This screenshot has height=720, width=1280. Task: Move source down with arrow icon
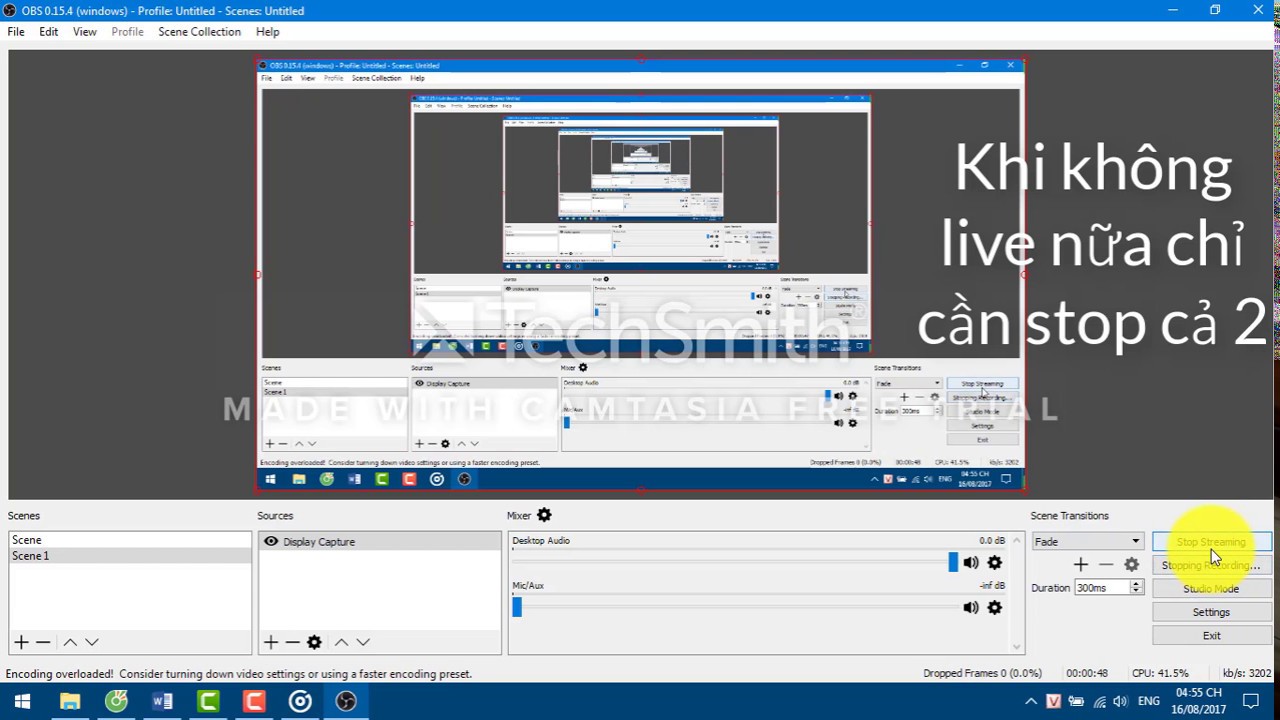tap(363, 642)
